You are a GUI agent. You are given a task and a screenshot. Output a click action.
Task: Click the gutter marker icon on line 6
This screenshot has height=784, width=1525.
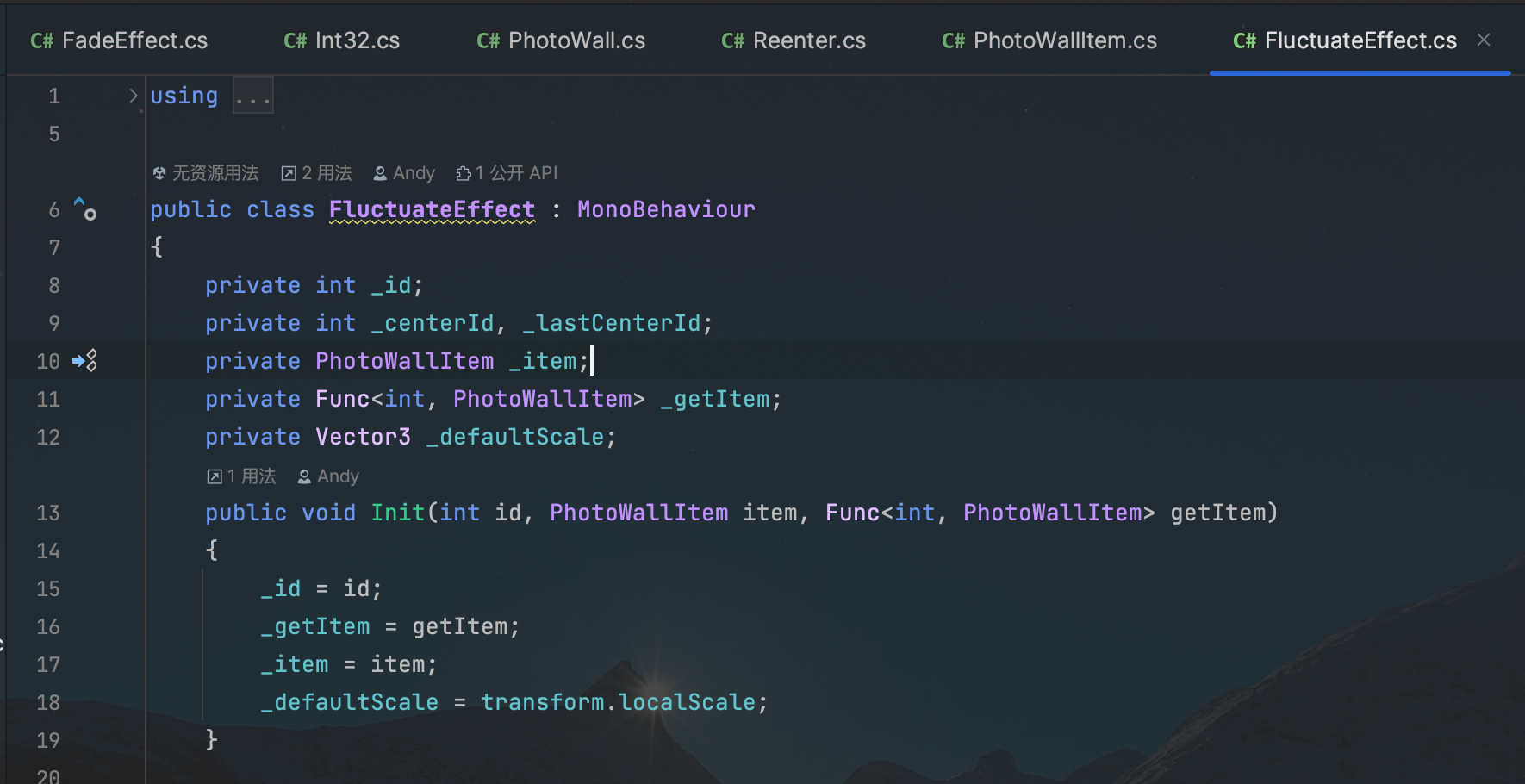coord(85,208)
